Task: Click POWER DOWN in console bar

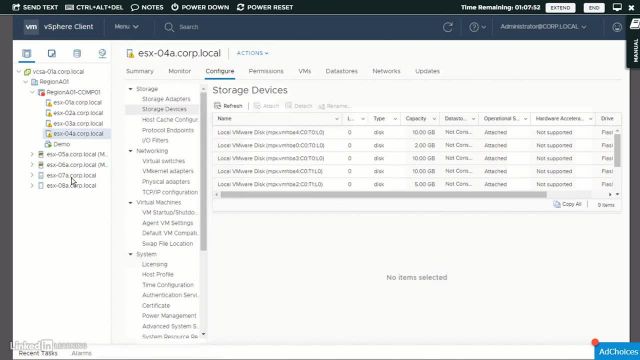Action: point(200,7)
